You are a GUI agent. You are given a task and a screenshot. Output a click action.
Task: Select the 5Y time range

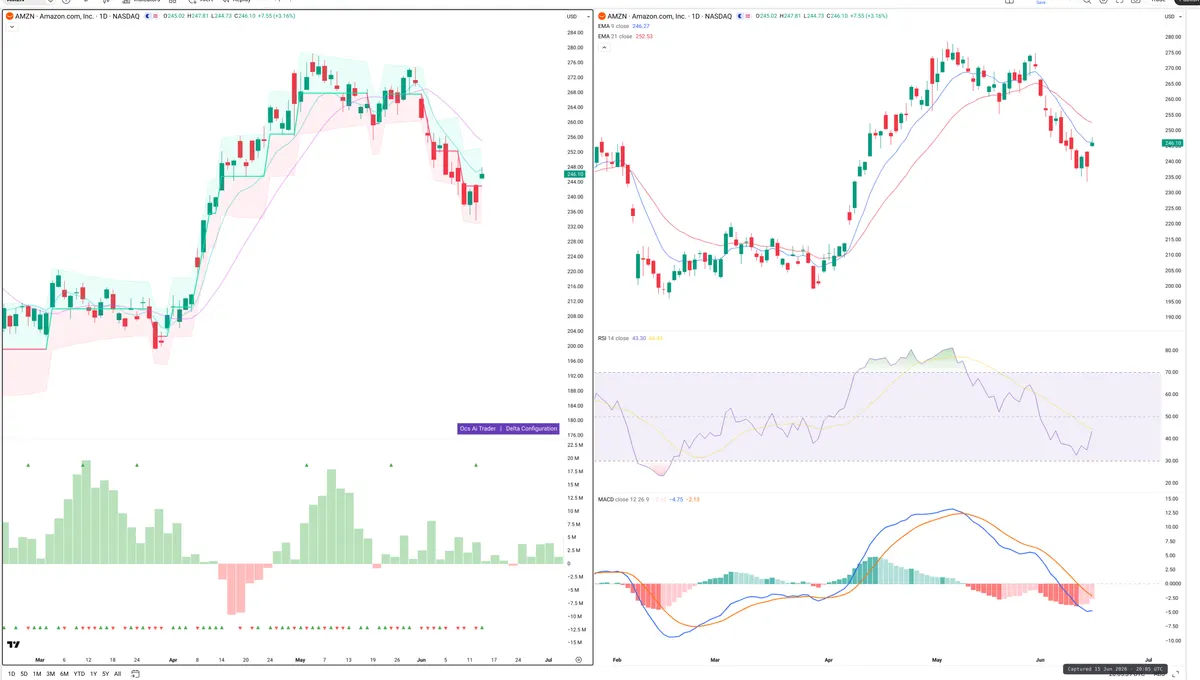[x=105, y=674]
